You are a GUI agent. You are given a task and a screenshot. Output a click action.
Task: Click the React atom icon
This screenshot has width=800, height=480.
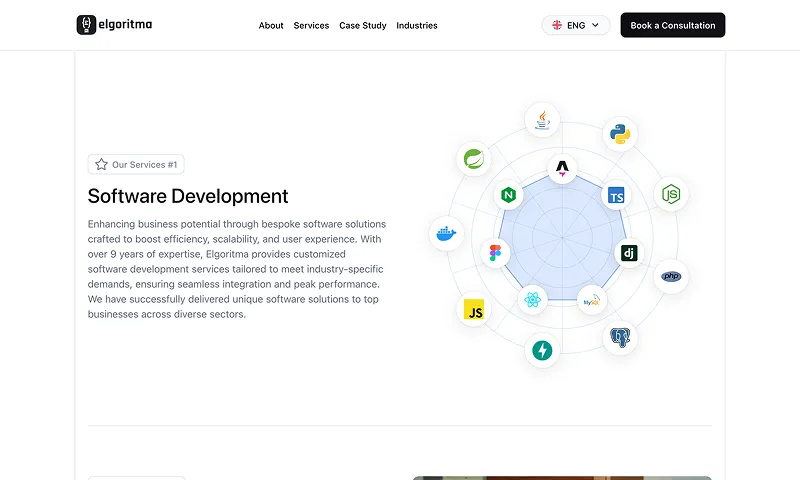point(532,299)
